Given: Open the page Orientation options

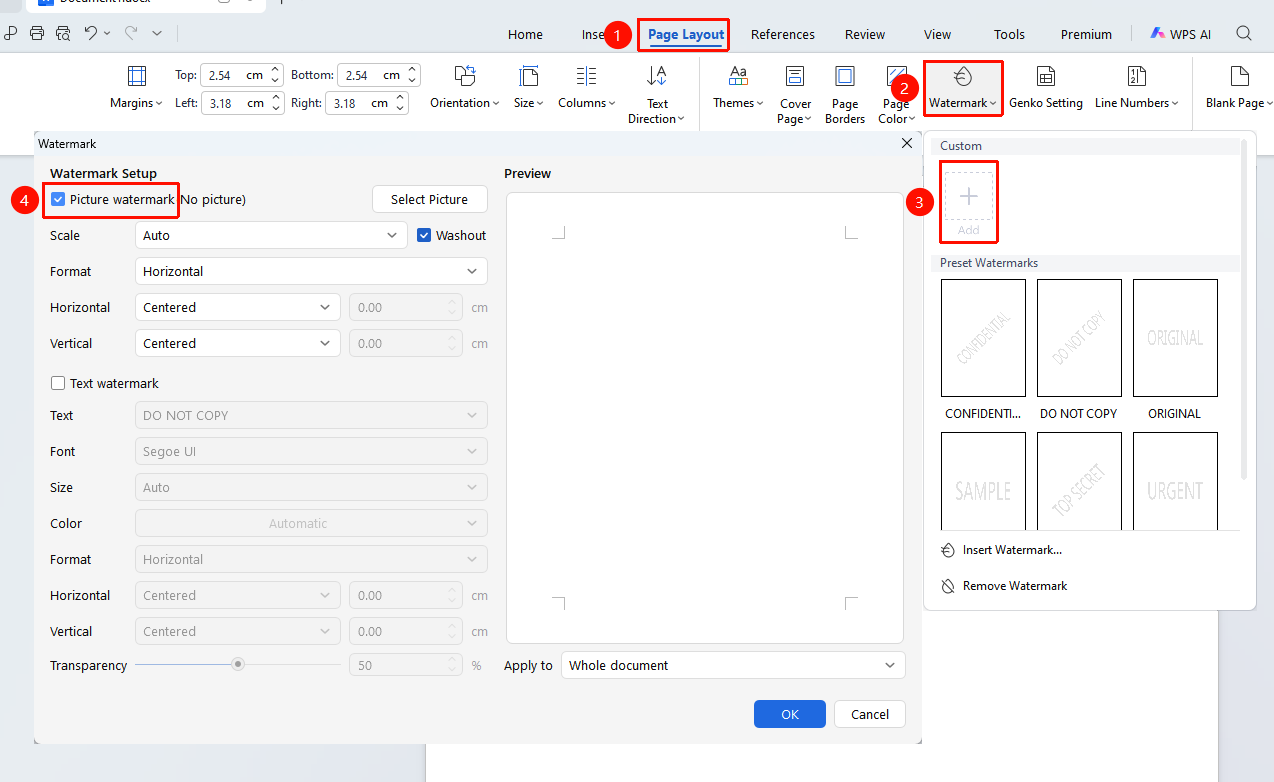Looking at the screenshot, I should click(465, 89).
